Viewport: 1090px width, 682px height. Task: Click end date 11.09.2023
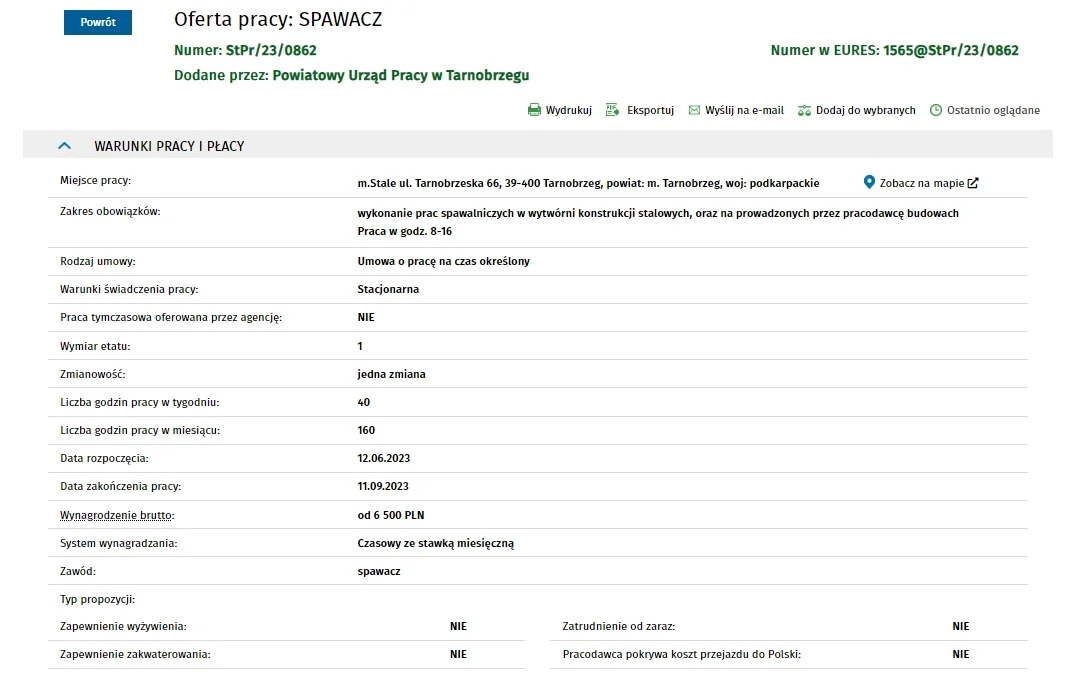click(383, 486)
